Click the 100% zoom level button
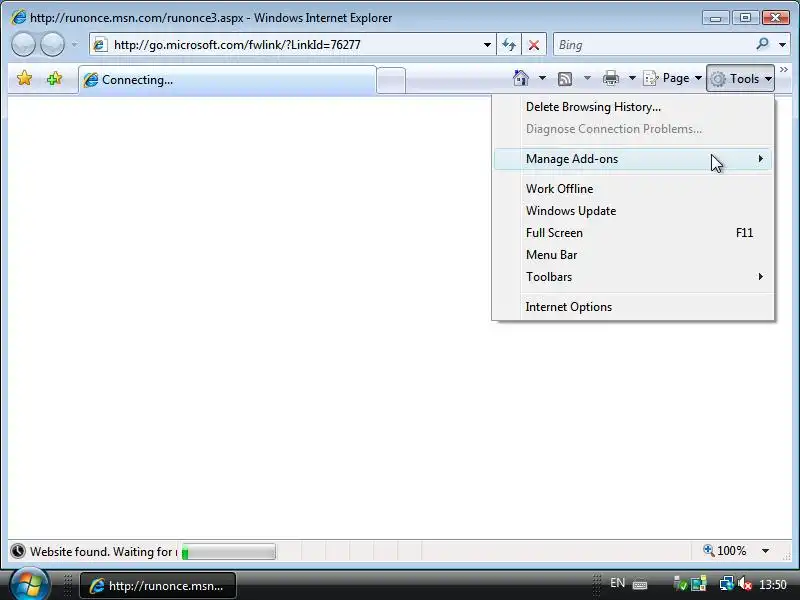Viewport: 800px width, 600px height. click(724, 551)
